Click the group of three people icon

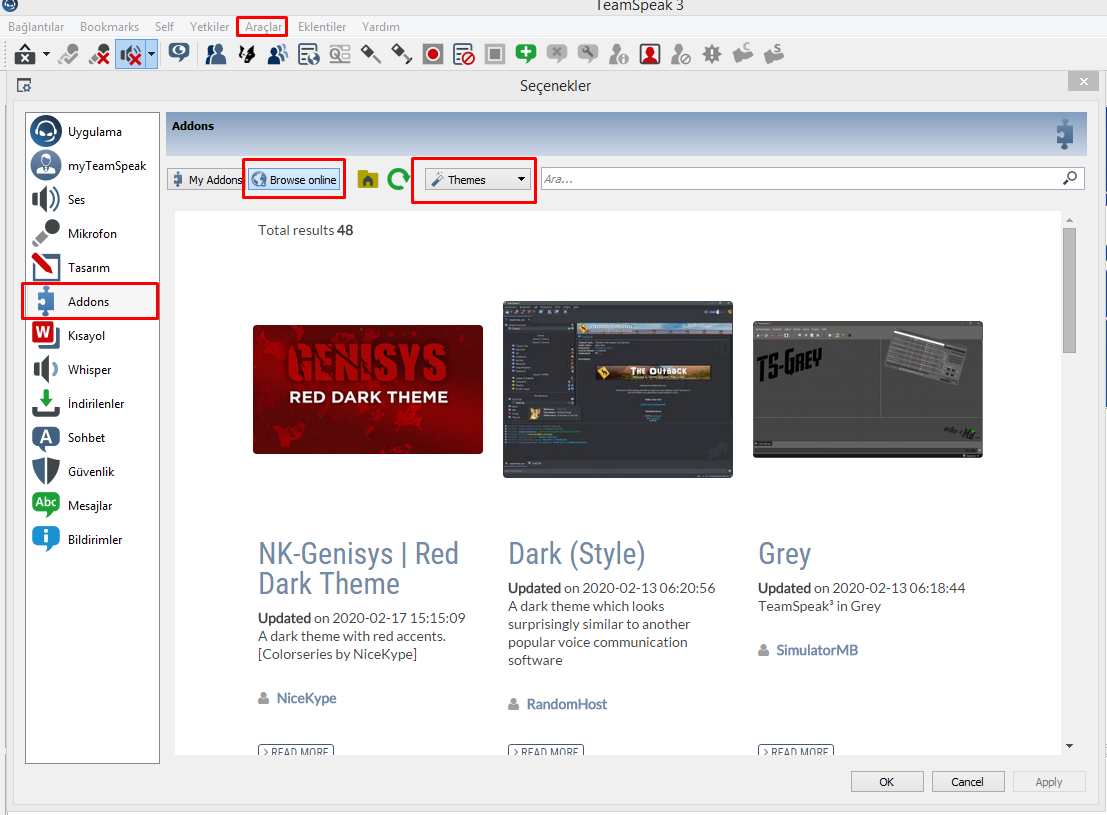pyautogui.click(x=277, y=54)
